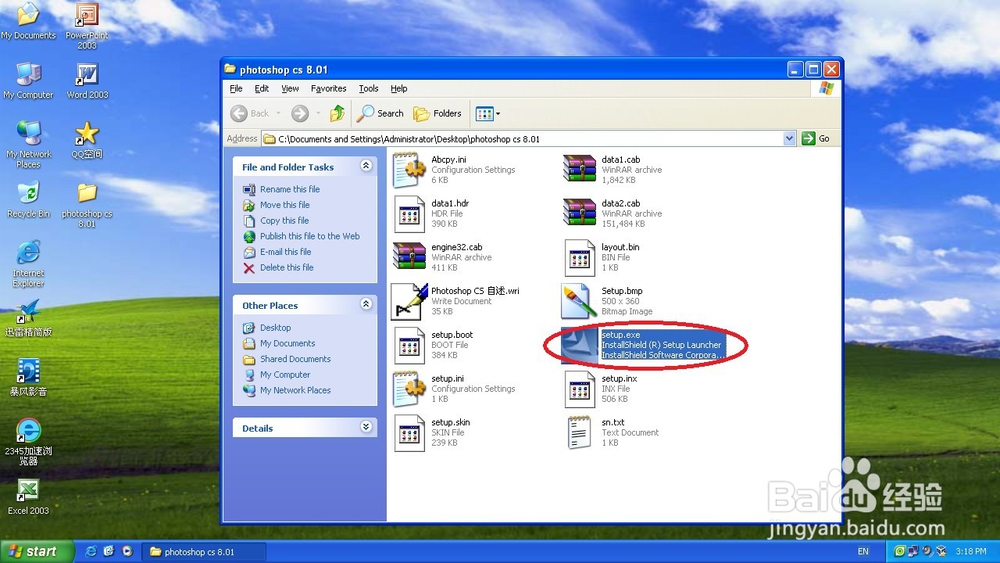This screenshot has height=563, width=1000.
Task: Collapse the Other Places panel
Action: (x=366, y=304)
